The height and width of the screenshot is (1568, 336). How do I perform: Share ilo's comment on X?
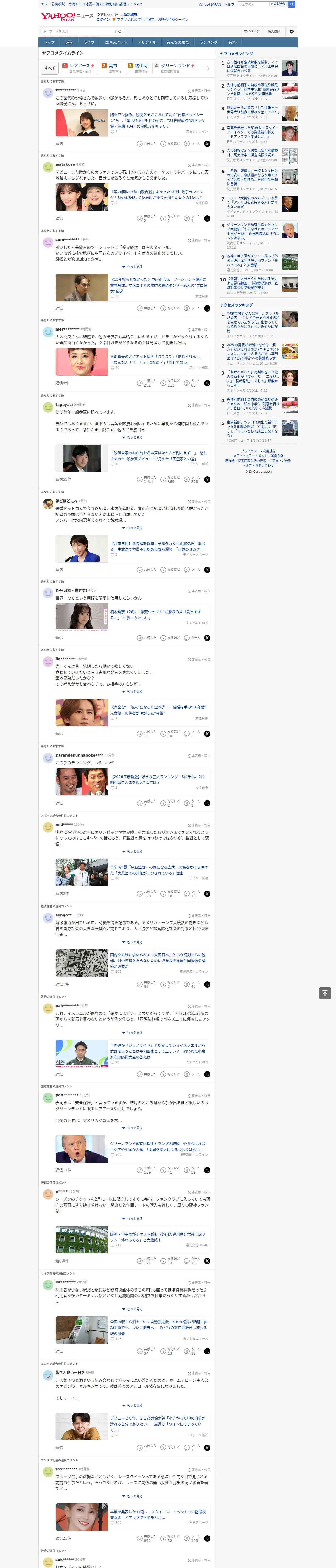pos(207,734)
